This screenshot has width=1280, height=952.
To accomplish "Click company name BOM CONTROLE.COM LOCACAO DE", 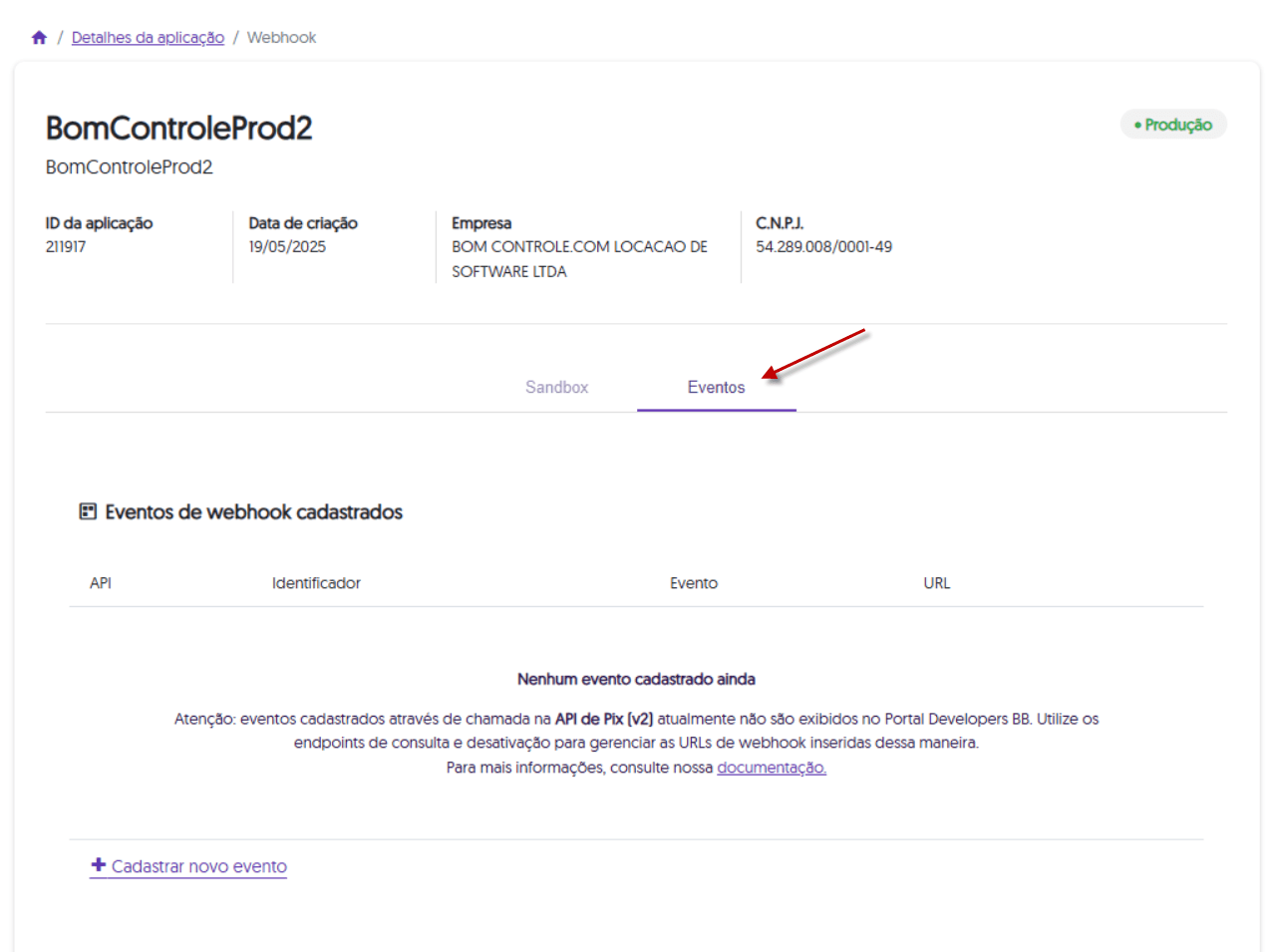I will [x=579, y=246].
